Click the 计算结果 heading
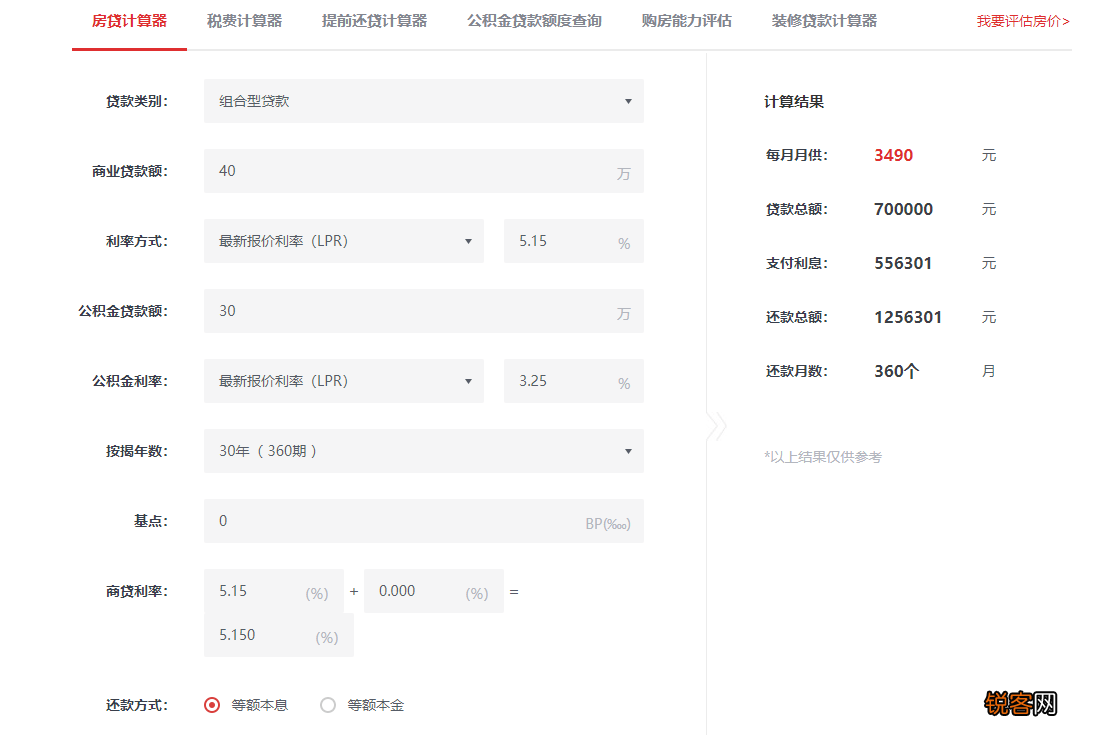1105x735 pixels. click(794, 101)
